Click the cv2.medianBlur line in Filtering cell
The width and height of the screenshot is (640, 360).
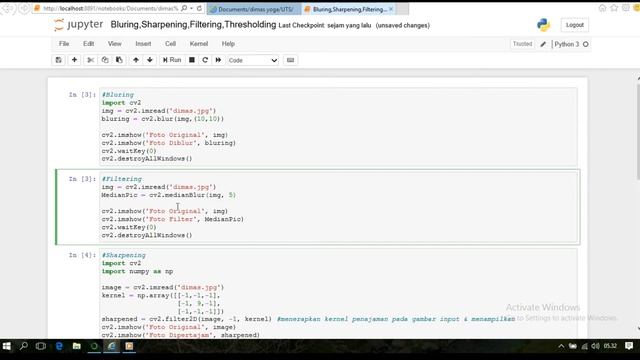[x=169, y=195]
